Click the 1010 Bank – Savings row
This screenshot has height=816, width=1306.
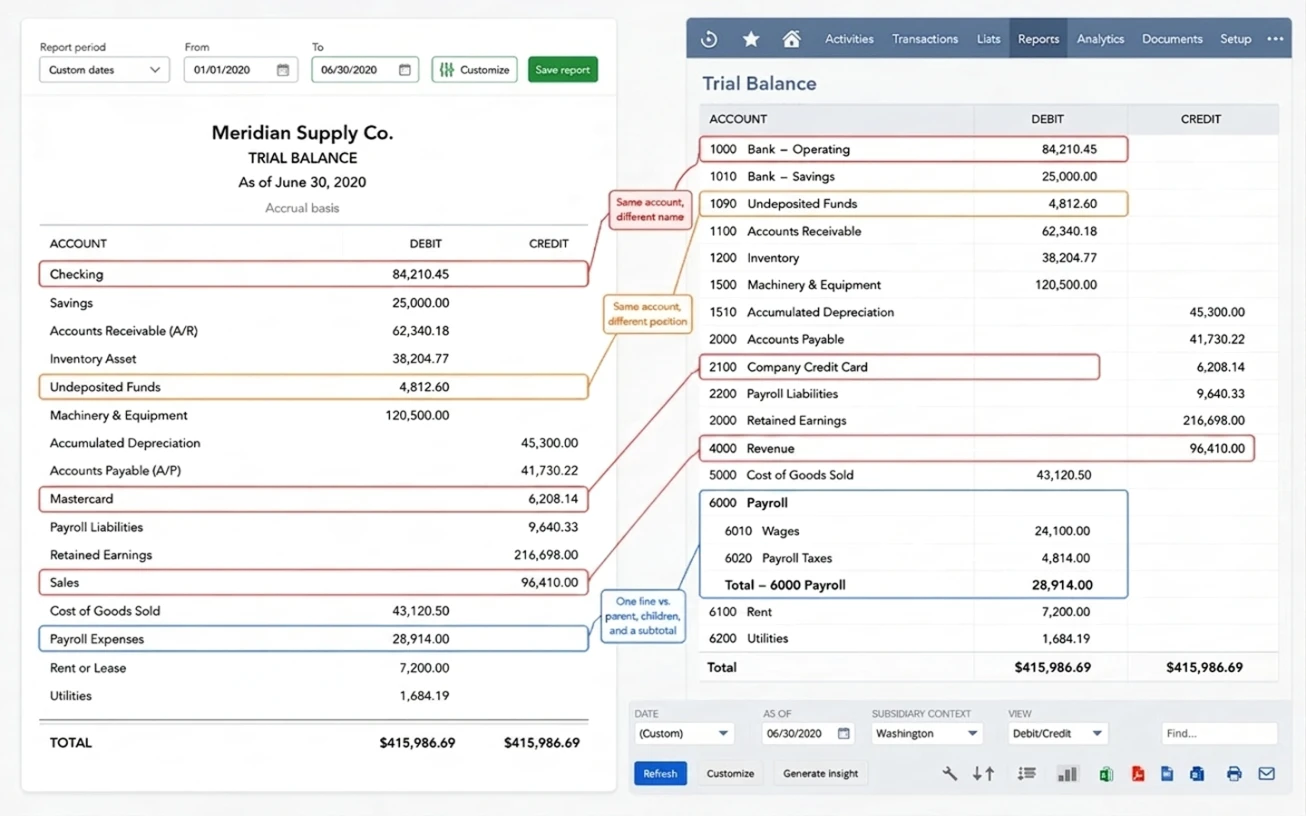click(x=989, y=177)
